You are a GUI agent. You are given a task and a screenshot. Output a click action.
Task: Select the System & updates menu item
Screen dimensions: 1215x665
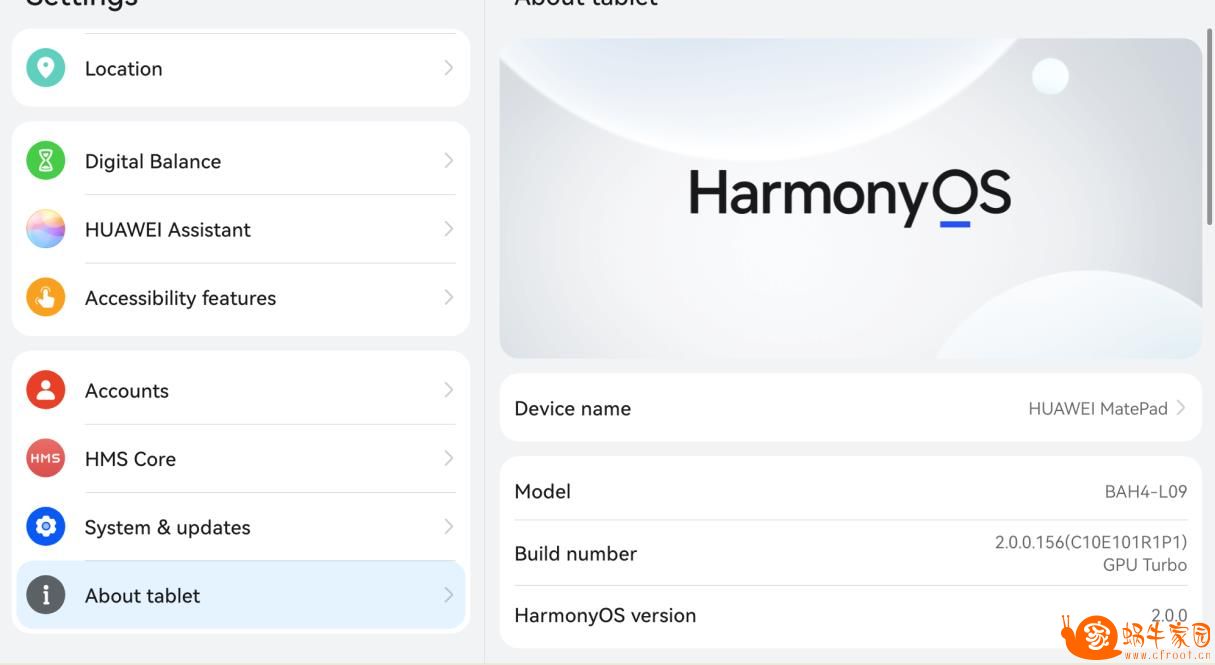(x=241, y=527)
